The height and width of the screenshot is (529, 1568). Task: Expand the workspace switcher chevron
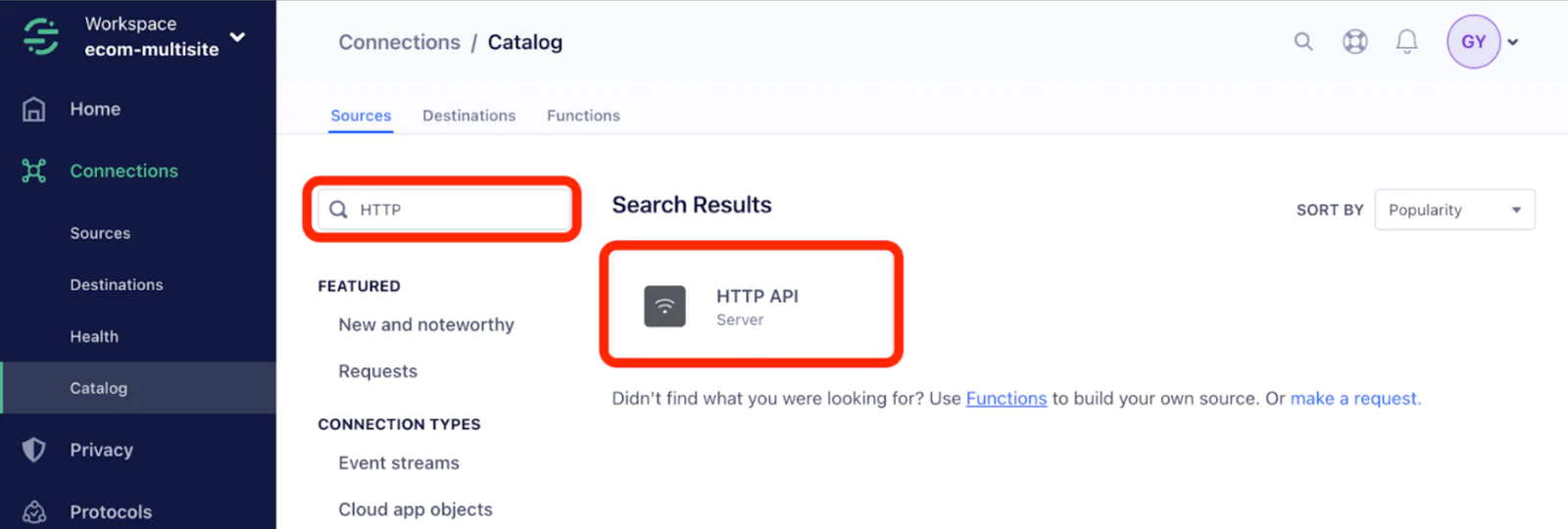[x=237, y=37]
